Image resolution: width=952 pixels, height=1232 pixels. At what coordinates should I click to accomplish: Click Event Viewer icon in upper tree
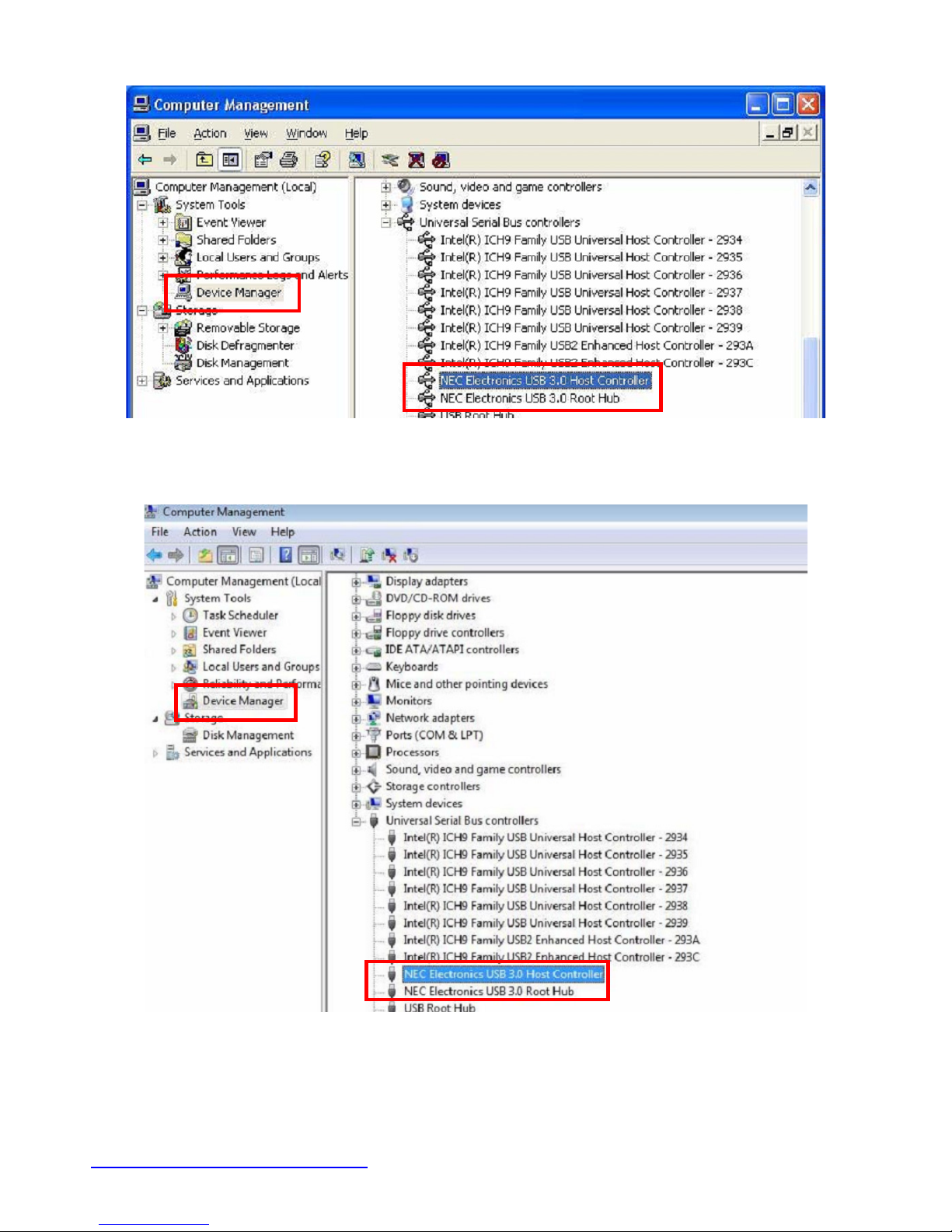point(183,222)
